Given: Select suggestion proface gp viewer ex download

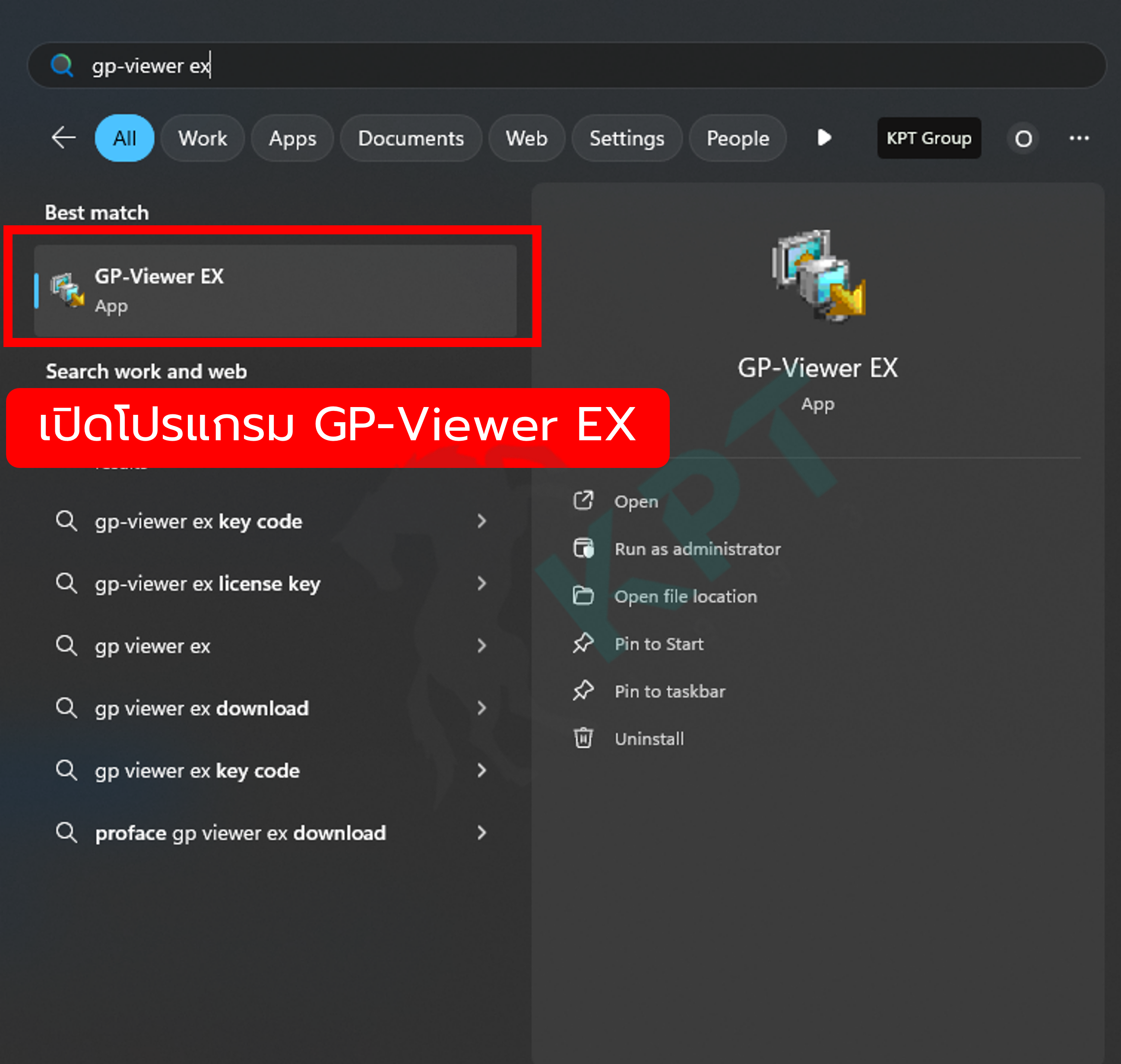Looking at the screenshot, I should click(x=240, y=833).
